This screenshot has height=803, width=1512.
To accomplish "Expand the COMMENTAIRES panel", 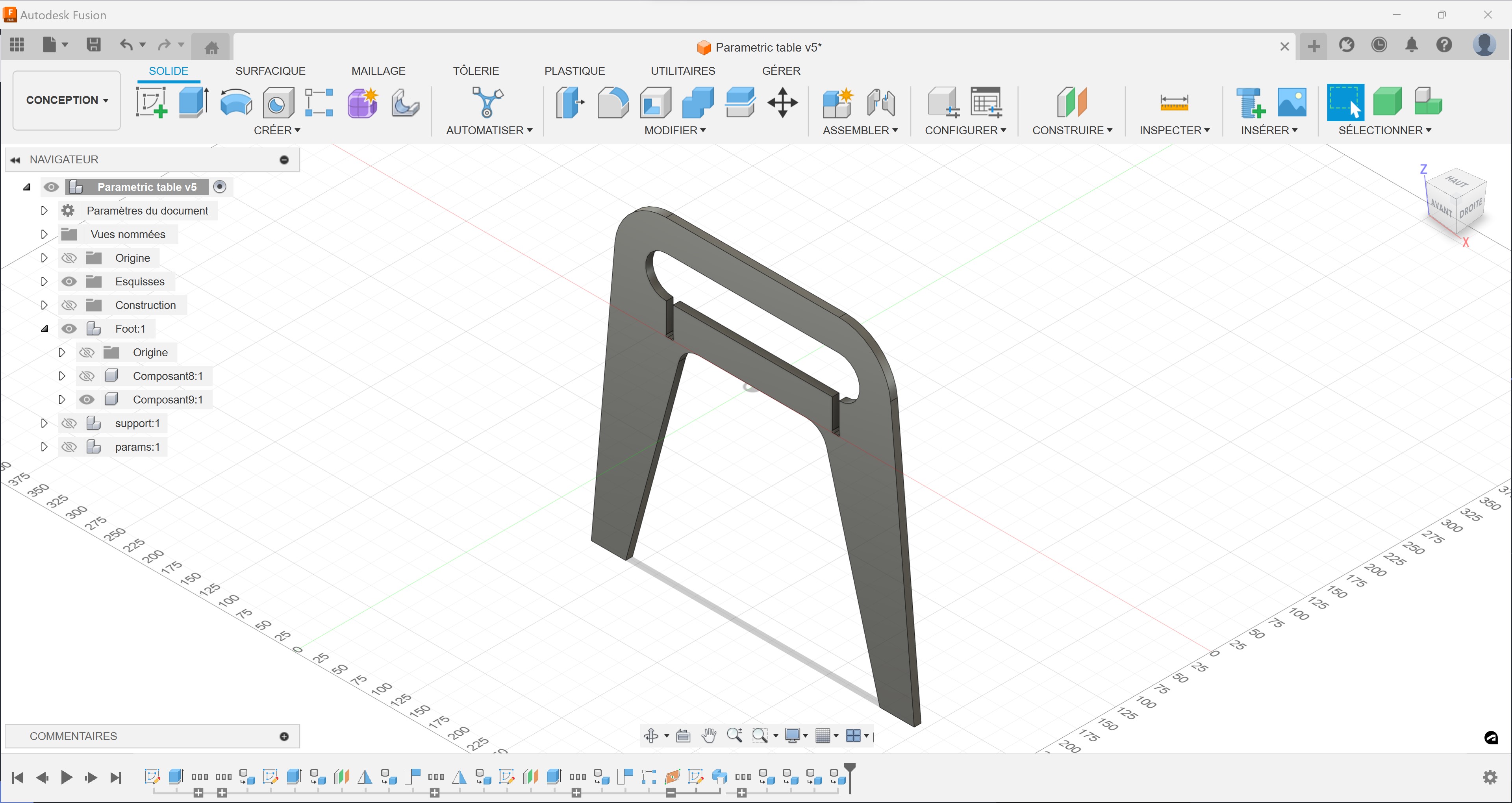I will tap(284, 736).
